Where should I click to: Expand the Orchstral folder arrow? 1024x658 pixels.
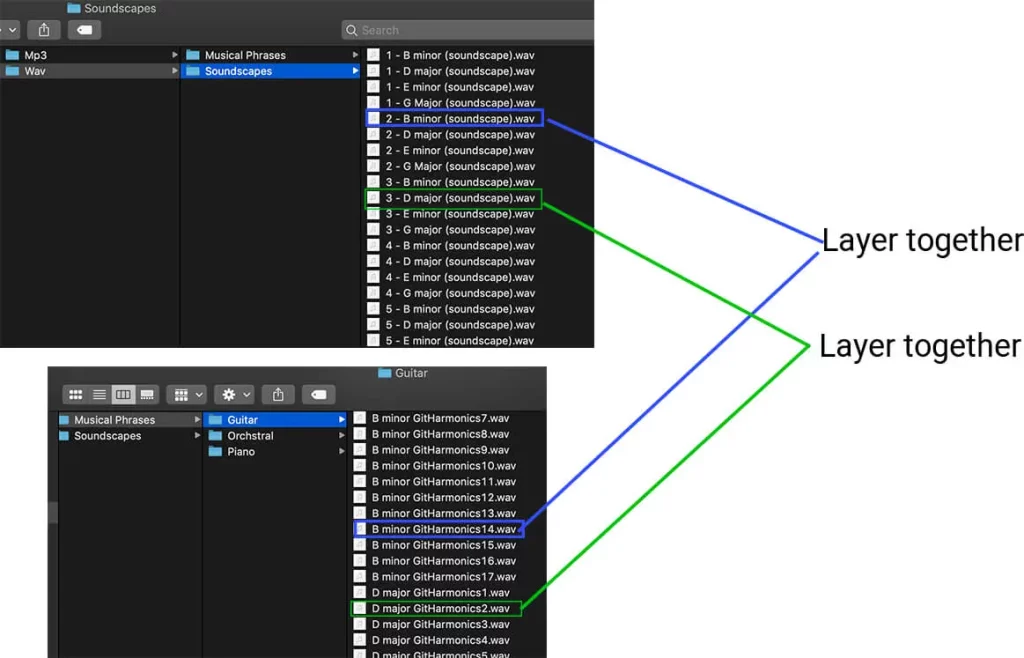point(342,436)
